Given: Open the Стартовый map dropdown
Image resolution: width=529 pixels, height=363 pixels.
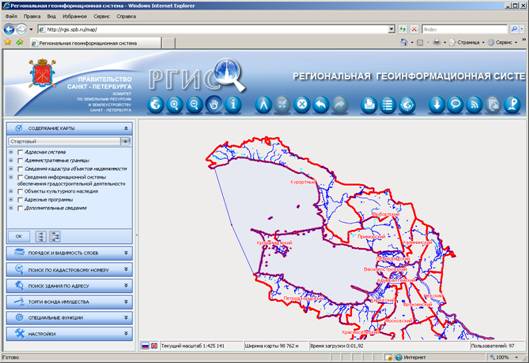Looking at the screenshot, I should click(125, 141).
